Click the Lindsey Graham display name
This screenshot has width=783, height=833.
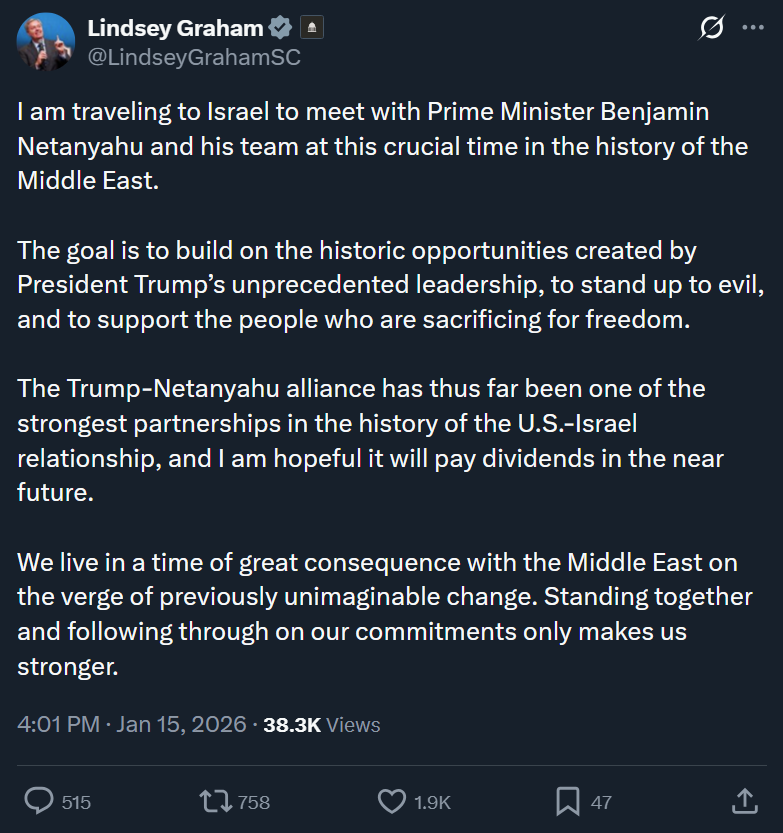[175, 28]
